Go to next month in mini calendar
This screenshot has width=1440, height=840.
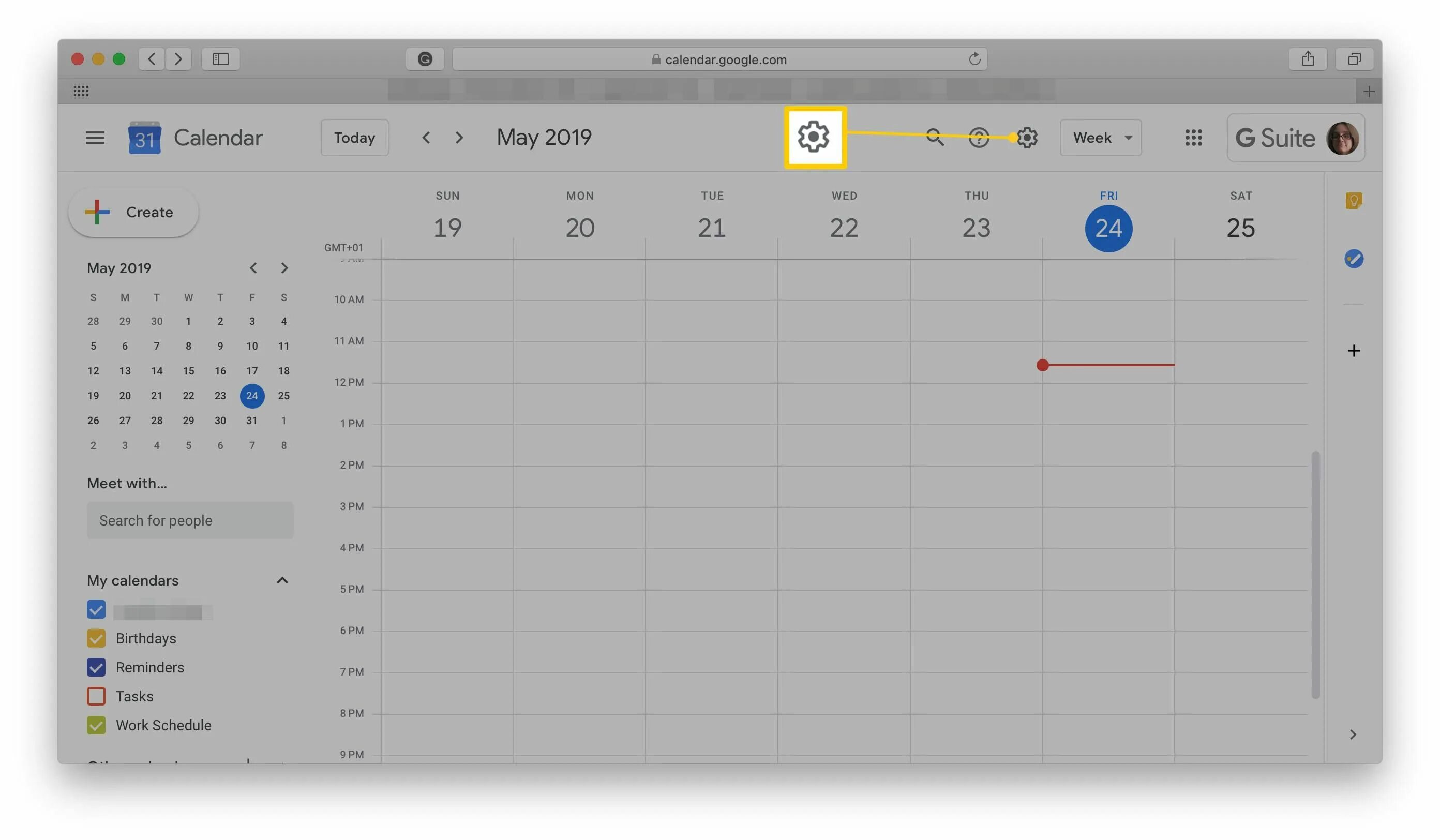click(x=284, y=268)
